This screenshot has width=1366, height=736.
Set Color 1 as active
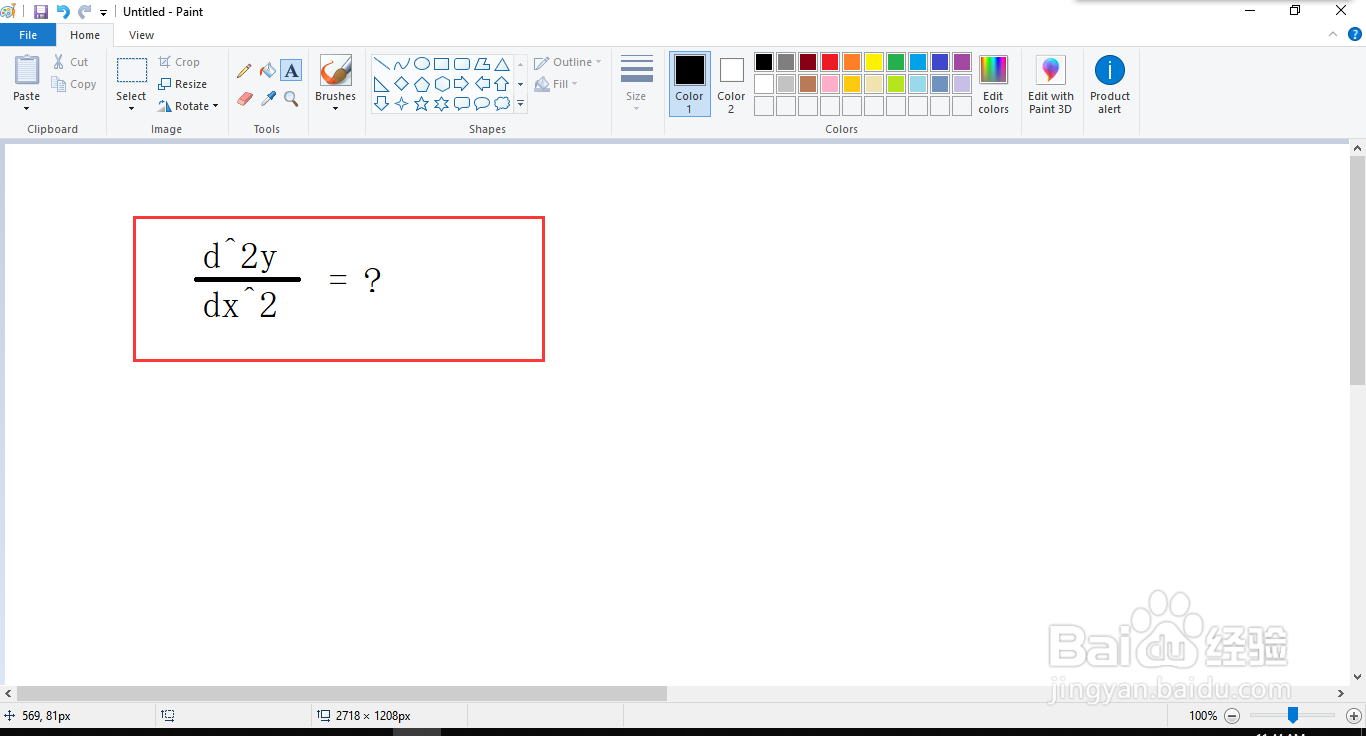(x=689, y=84)
